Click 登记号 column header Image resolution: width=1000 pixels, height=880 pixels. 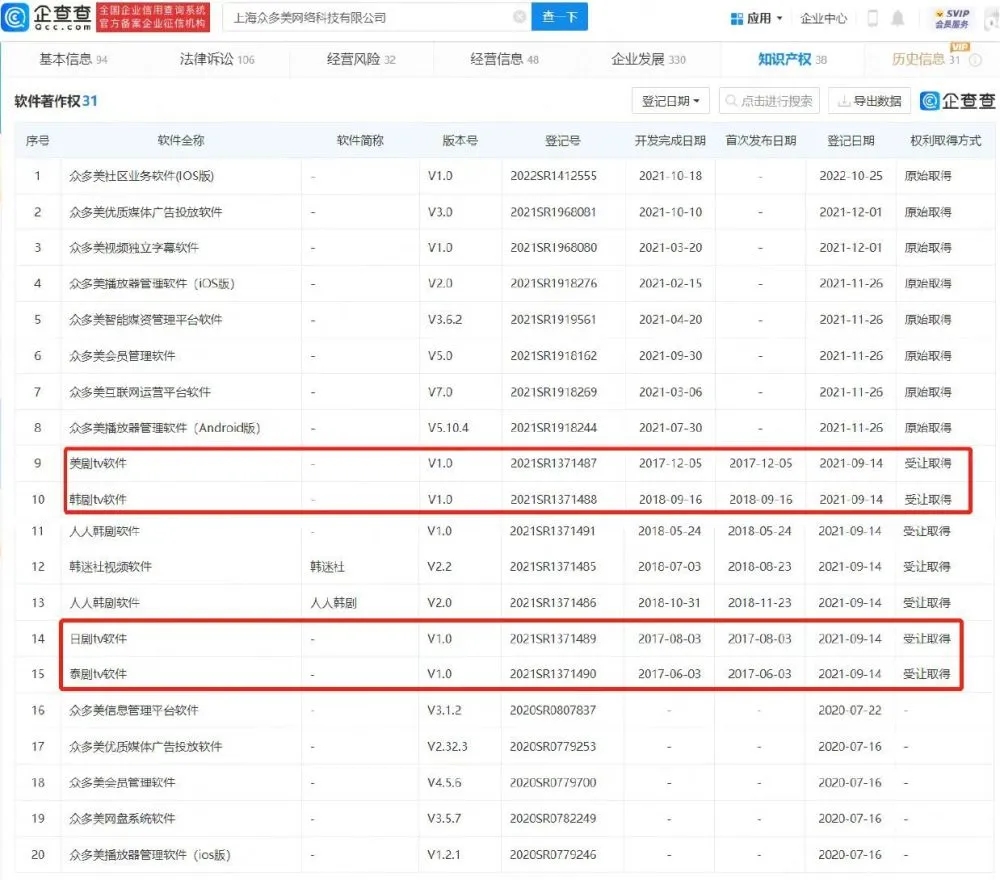(562, 140)
